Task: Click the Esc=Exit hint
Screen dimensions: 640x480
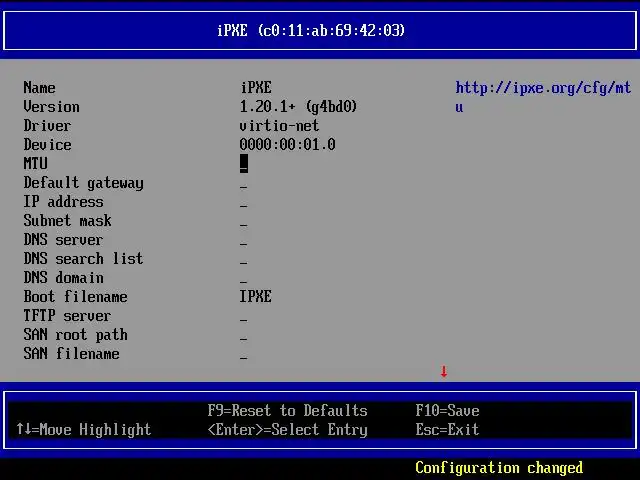Action: coord(447,429)
